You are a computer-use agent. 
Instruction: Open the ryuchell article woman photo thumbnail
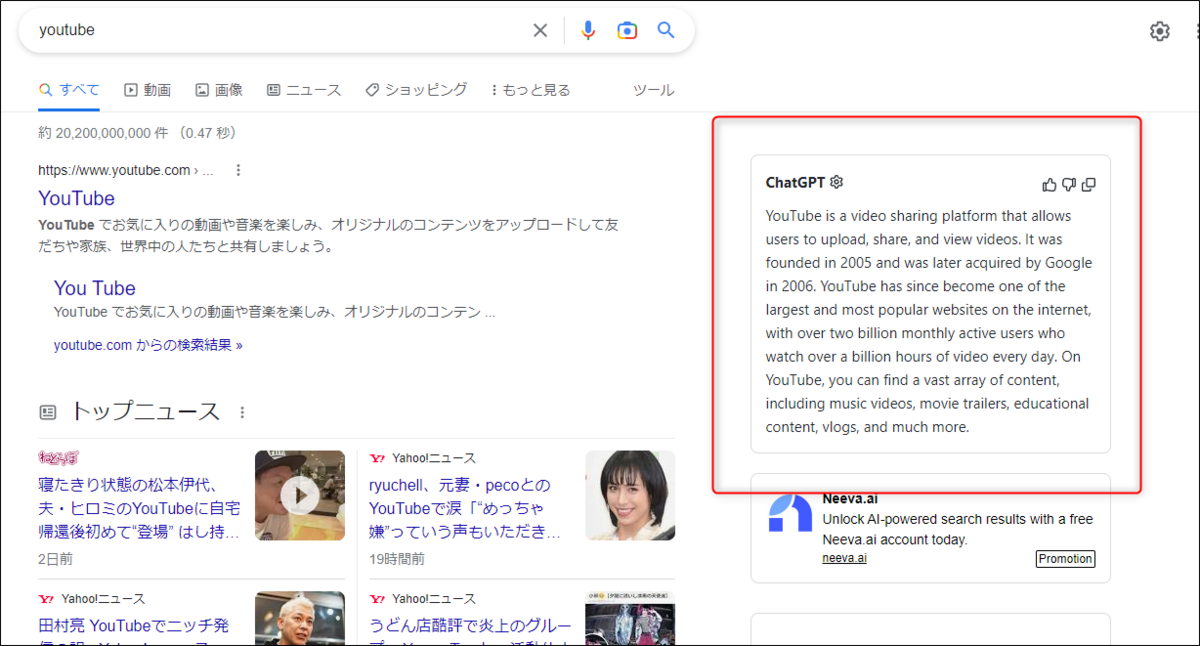click(630, 496)
